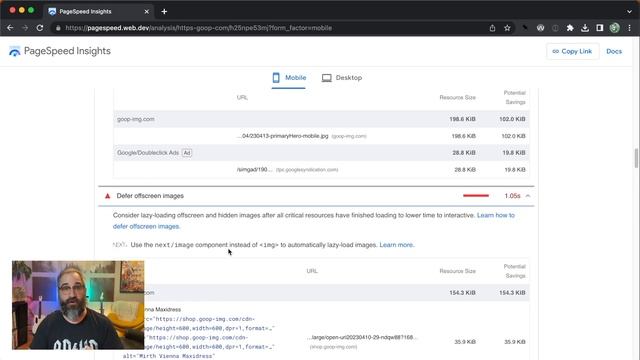The image size is (640, 360).
Task: Open the Docs link
Action: point(614,51)
